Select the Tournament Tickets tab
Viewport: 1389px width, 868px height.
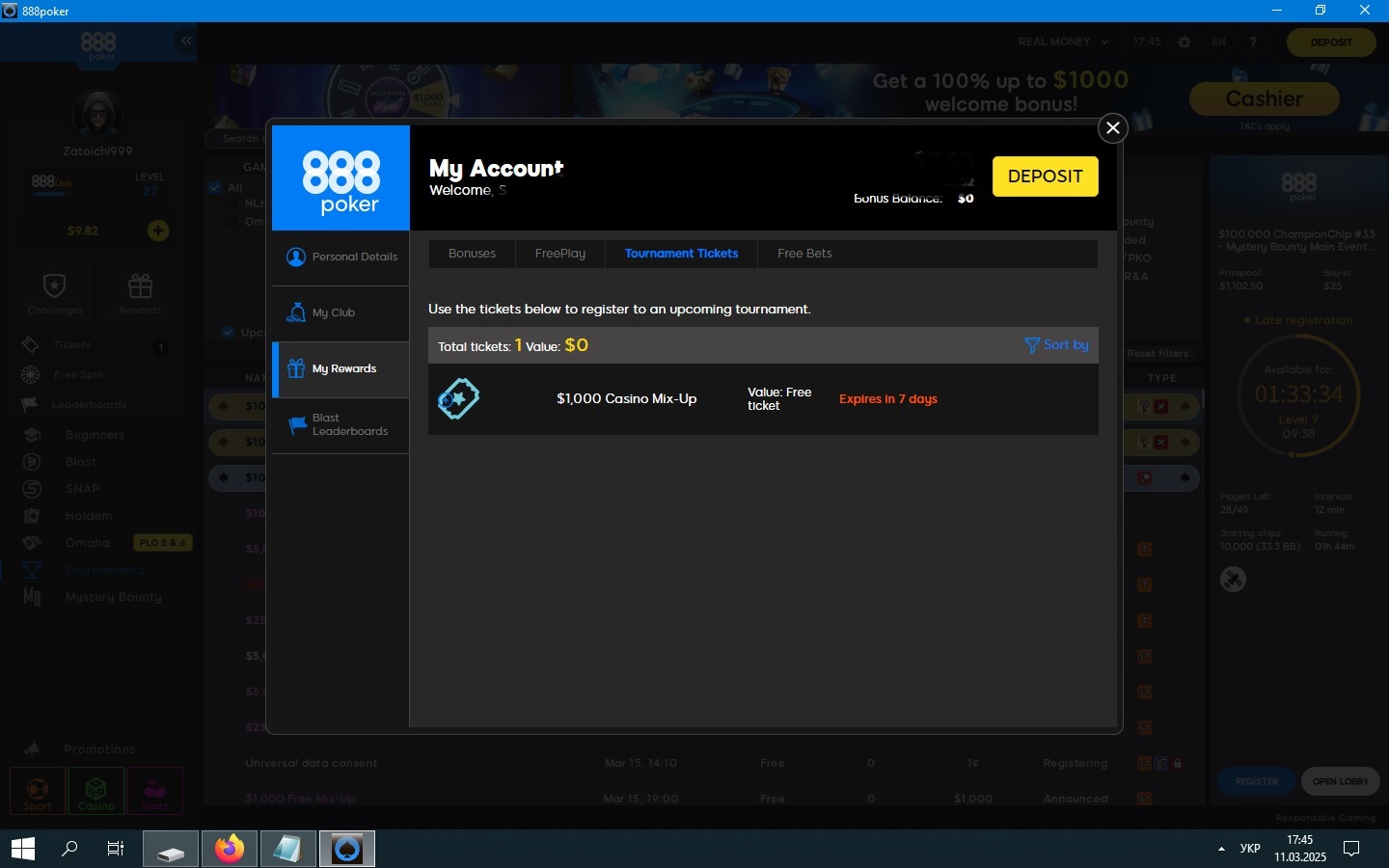point(681,254)
